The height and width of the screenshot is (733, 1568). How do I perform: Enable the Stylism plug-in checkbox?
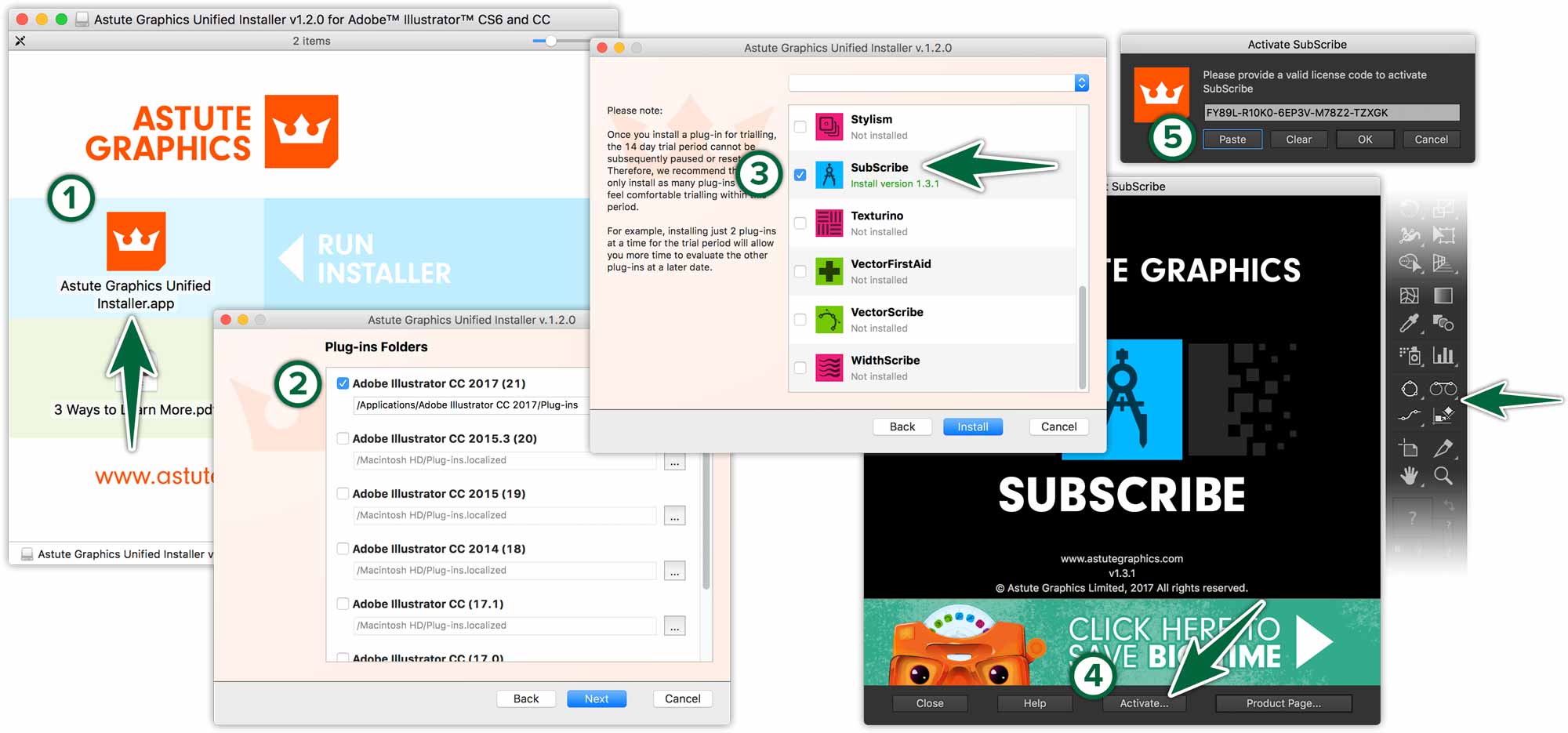(800, 126)
